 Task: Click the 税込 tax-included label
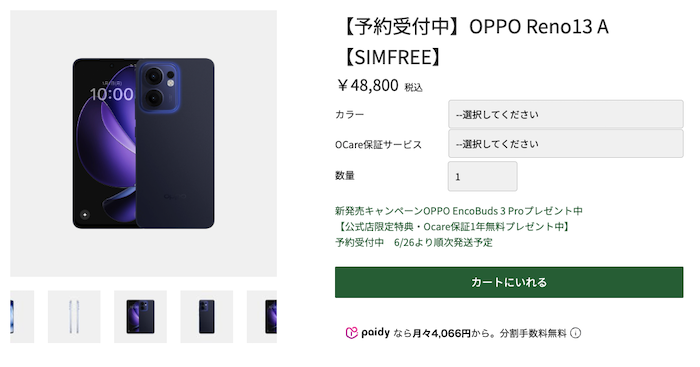click(413, 88)
